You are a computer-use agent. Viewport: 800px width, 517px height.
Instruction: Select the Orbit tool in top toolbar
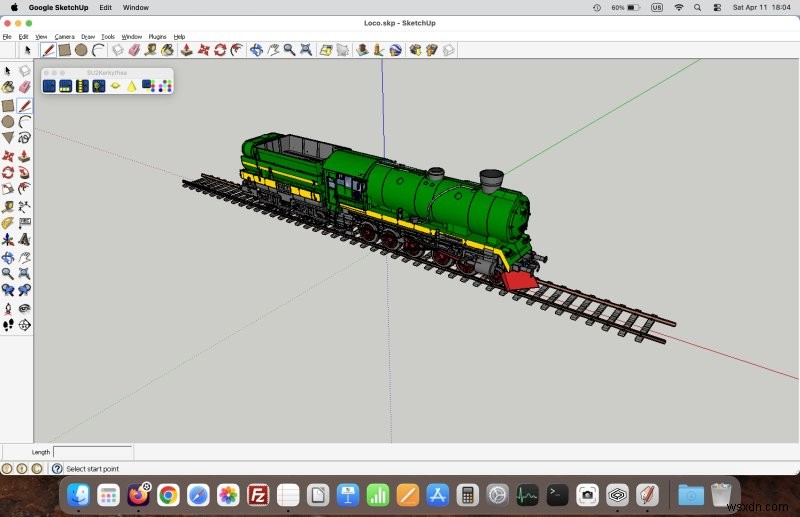click(x=257, y=50)
